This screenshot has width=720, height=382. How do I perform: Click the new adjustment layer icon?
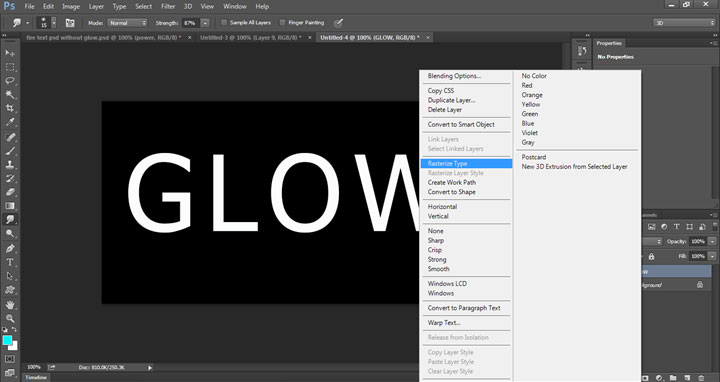[659, 378]
